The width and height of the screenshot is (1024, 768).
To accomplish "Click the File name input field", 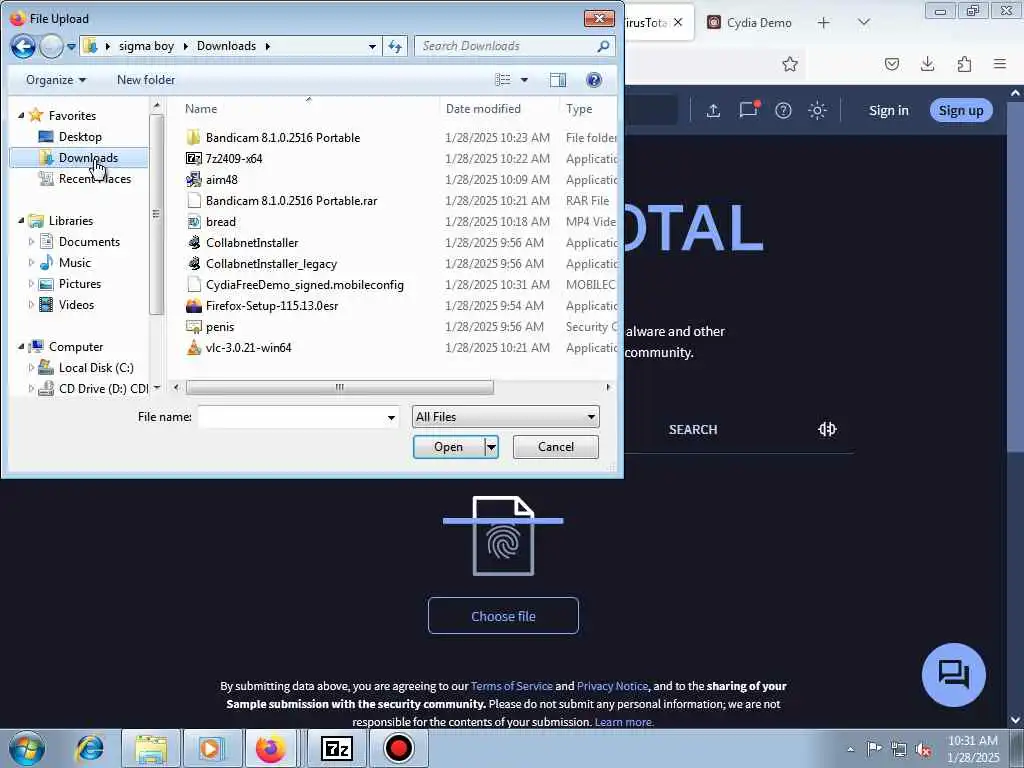I will coord(291,417).
